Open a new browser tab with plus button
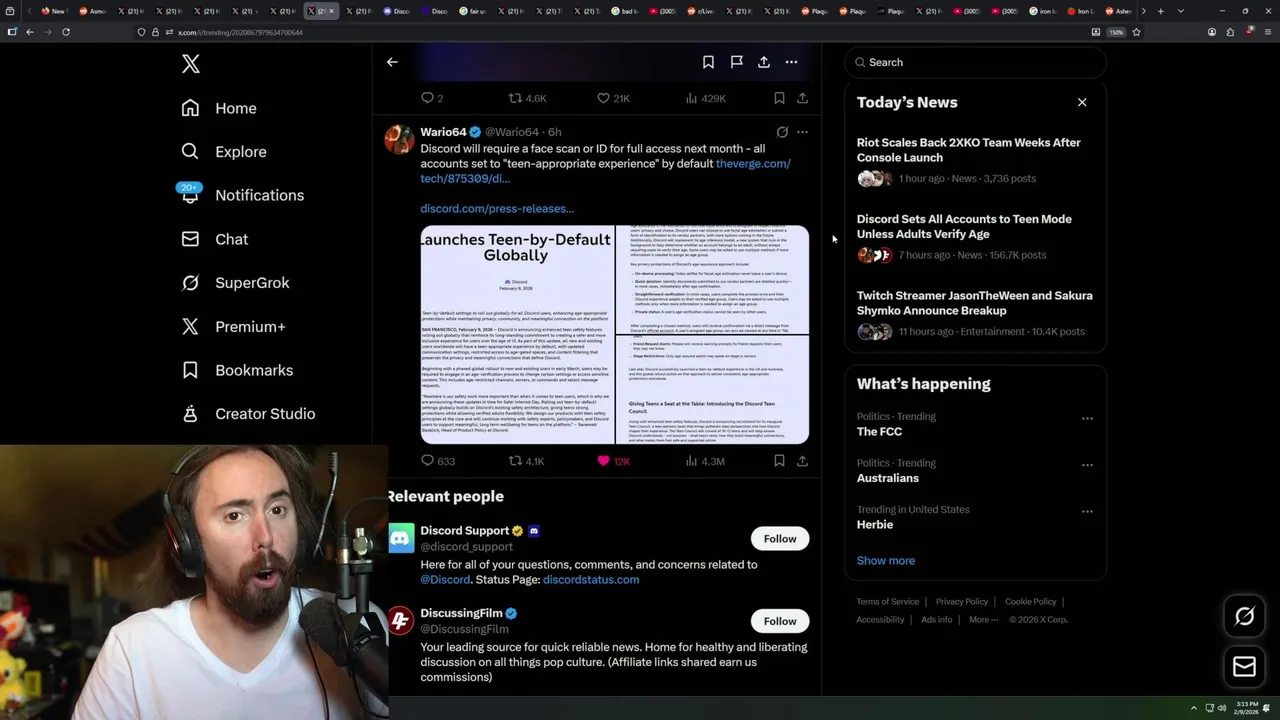The height and width of the screenshot is (720, 1280). tap(1160, 11)
